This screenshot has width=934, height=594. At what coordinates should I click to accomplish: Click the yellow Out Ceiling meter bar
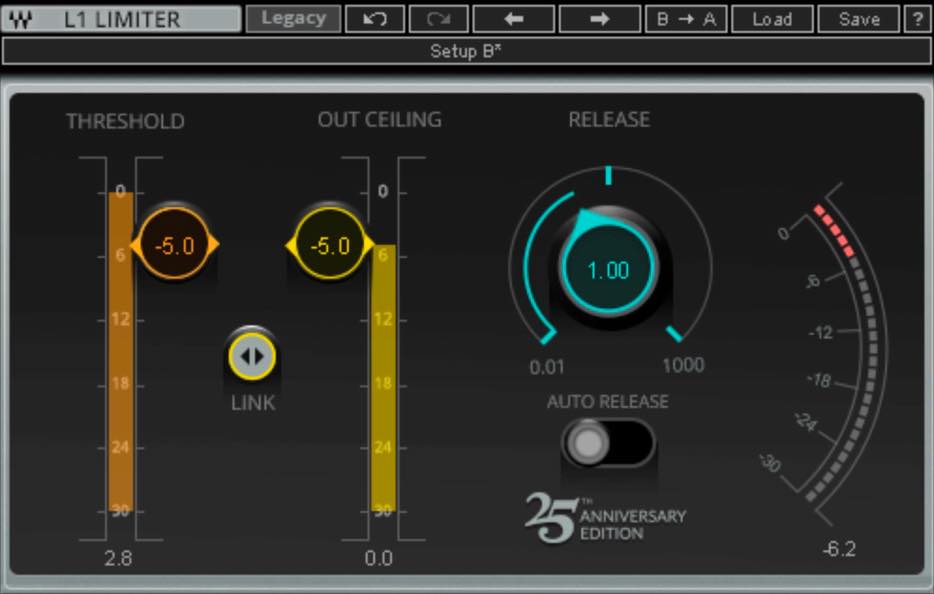384,377
